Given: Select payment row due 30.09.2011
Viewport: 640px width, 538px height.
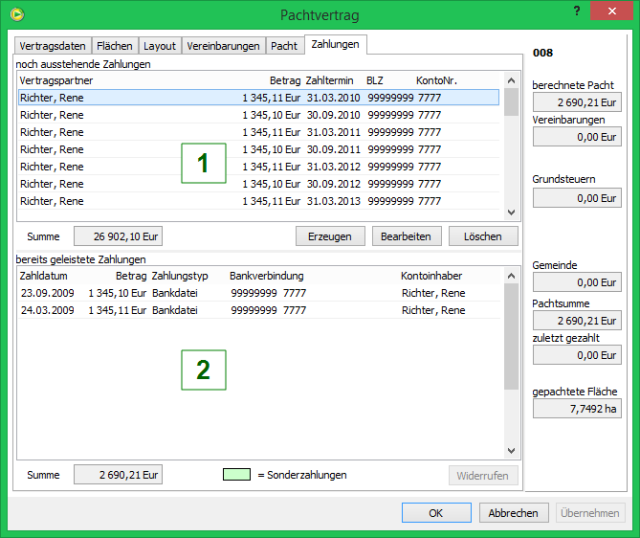Looking at the screenshot, I should (x=259, y=149).
